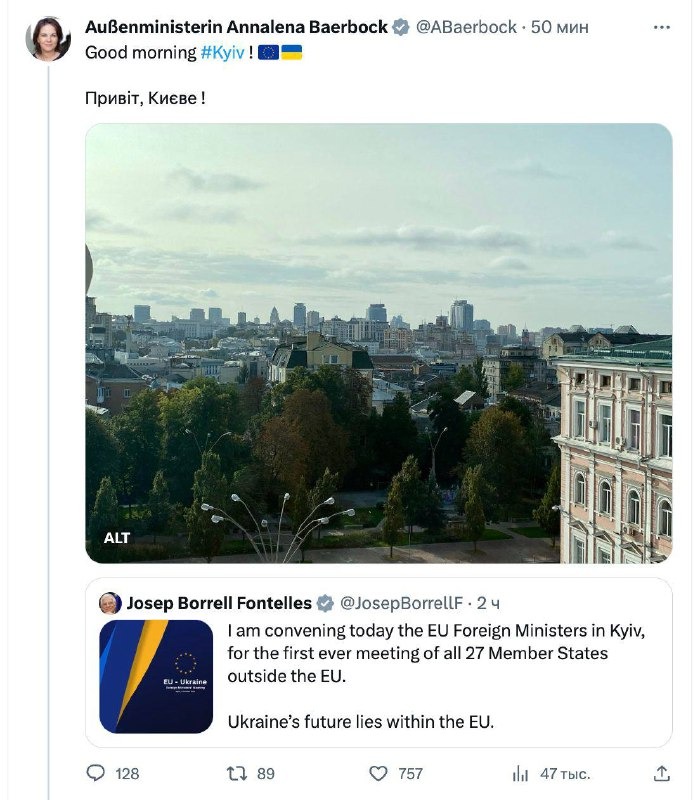This screenshot has width=700, height=800.
Task: Click Baerbock's verified badge icon
Action: pos(401,27)
